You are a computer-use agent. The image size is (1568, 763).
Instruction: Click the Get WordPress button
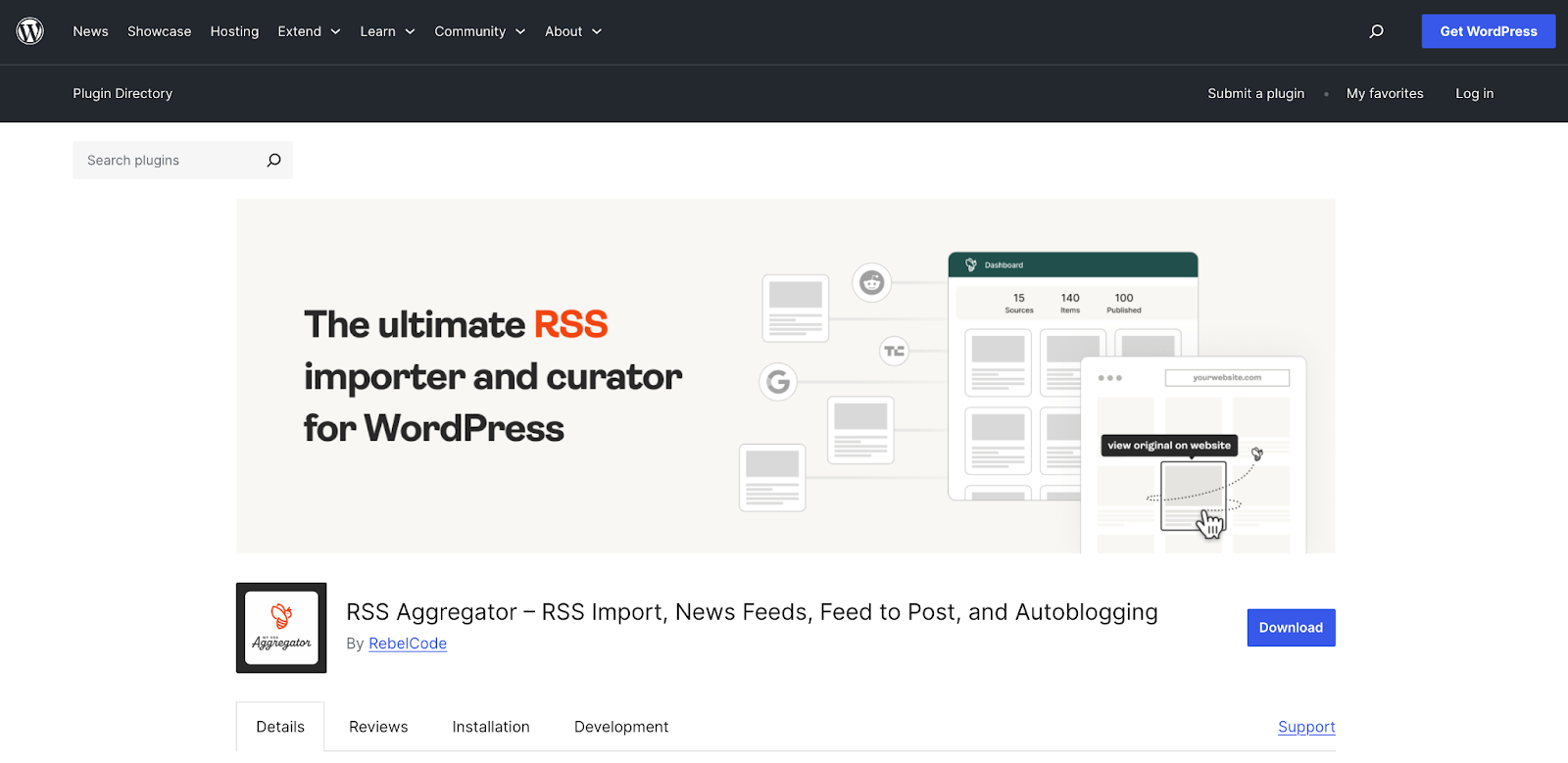[1489, 31]
